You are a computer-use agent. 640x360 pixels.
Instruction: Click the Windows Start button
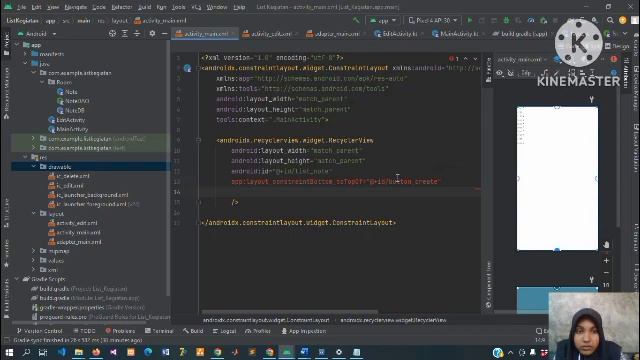pos(9,352)
